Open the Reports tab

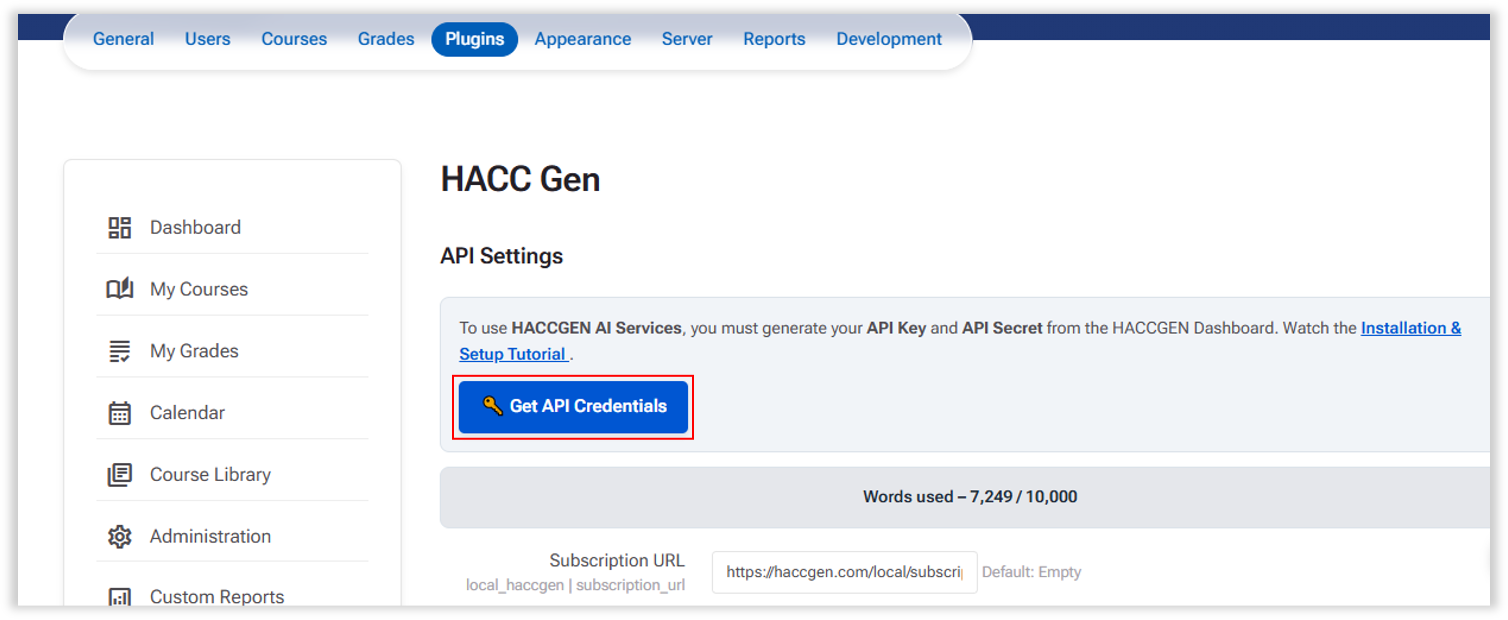pyautogui.click(x=774, y=39)
